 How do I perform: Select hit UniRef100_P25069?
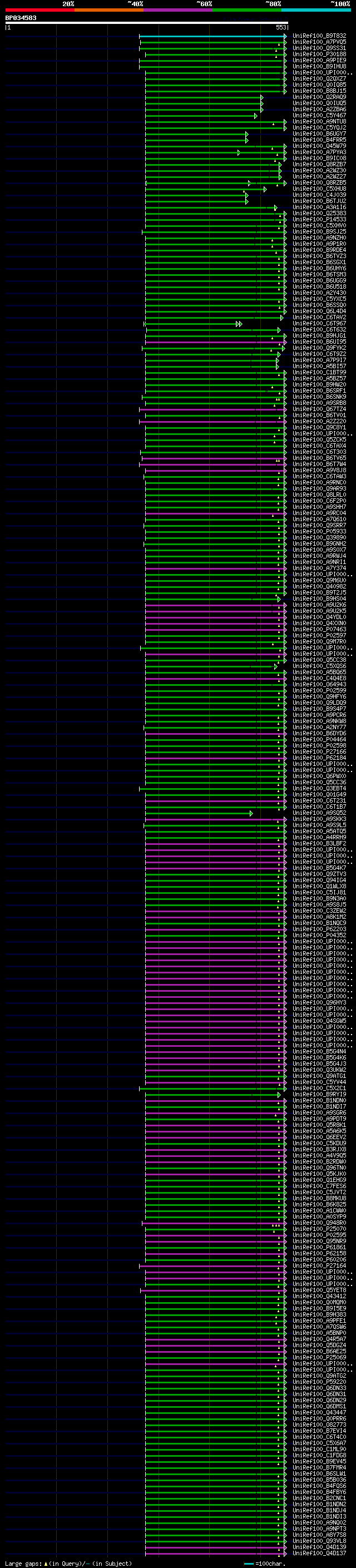[319, 1357]
